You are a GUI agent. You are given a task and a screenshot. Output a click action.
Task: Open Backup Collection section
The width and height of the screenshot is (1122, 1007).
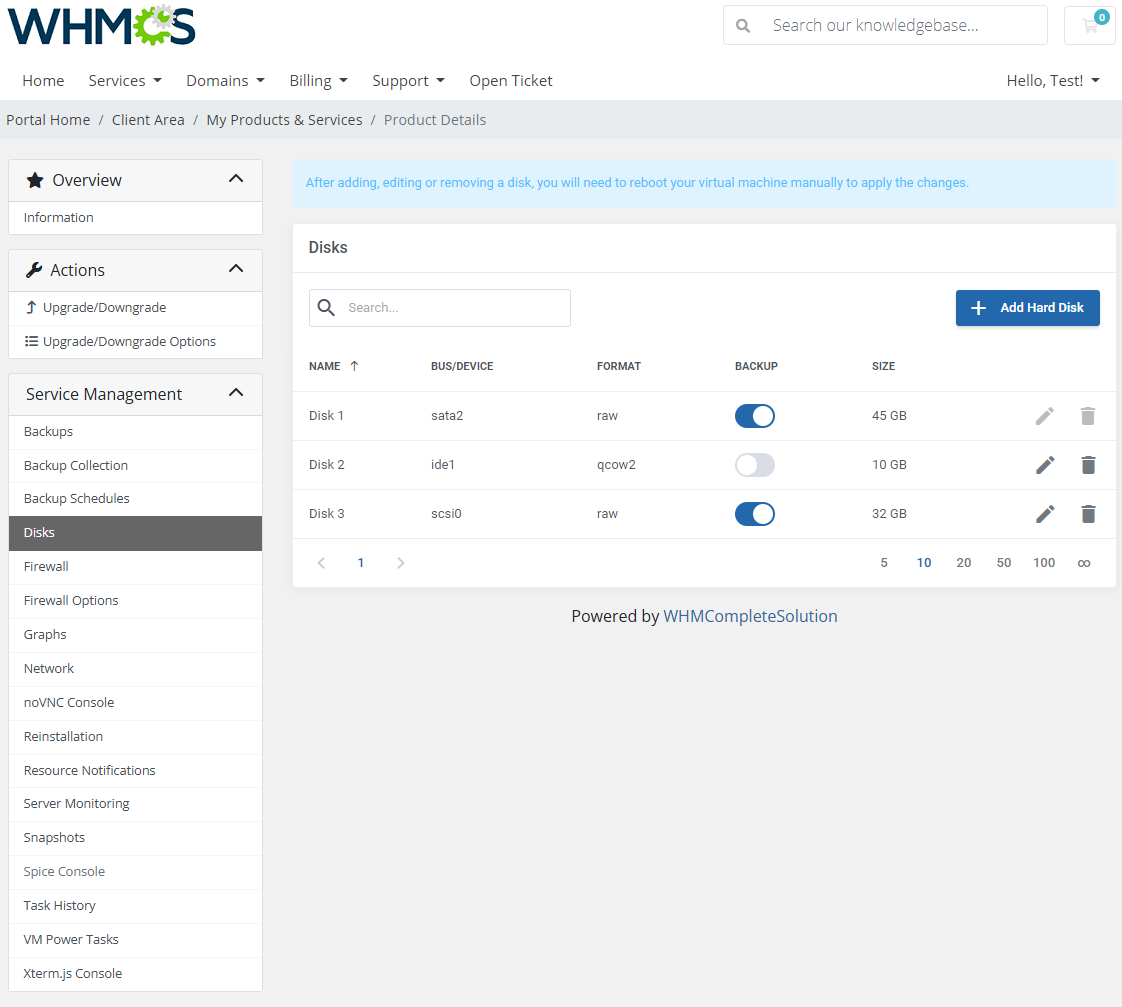(135, 465)
